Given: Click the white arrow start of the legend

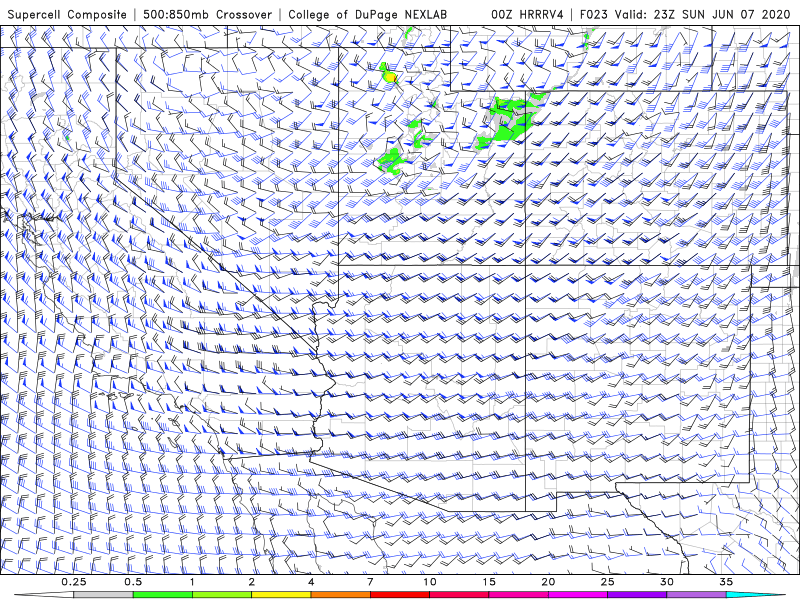Looking at the screenshot, I should [x=44, y=595].
